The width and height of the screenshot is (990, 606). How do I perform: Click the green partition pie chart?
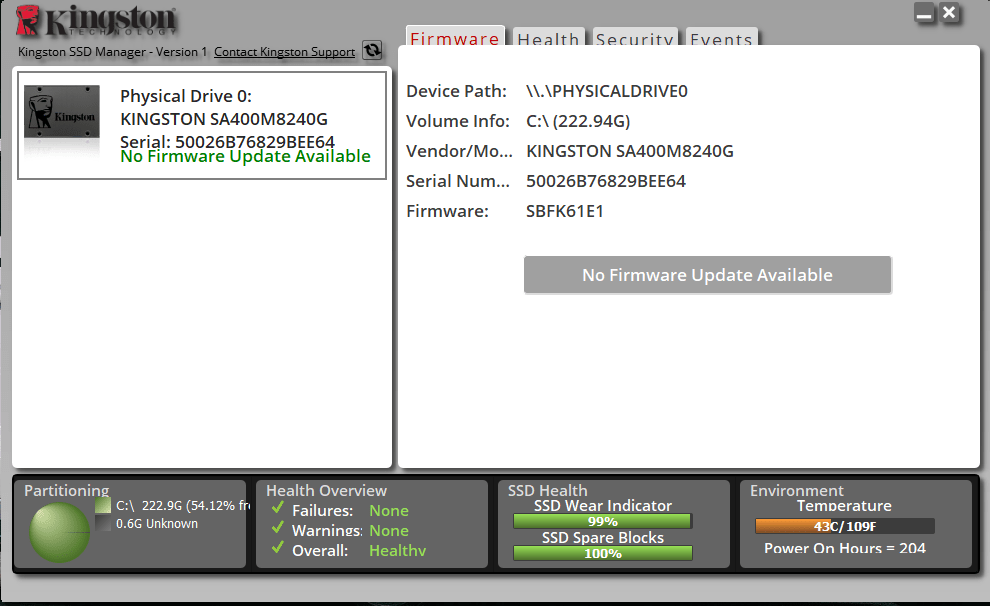(x=59, y=532)
